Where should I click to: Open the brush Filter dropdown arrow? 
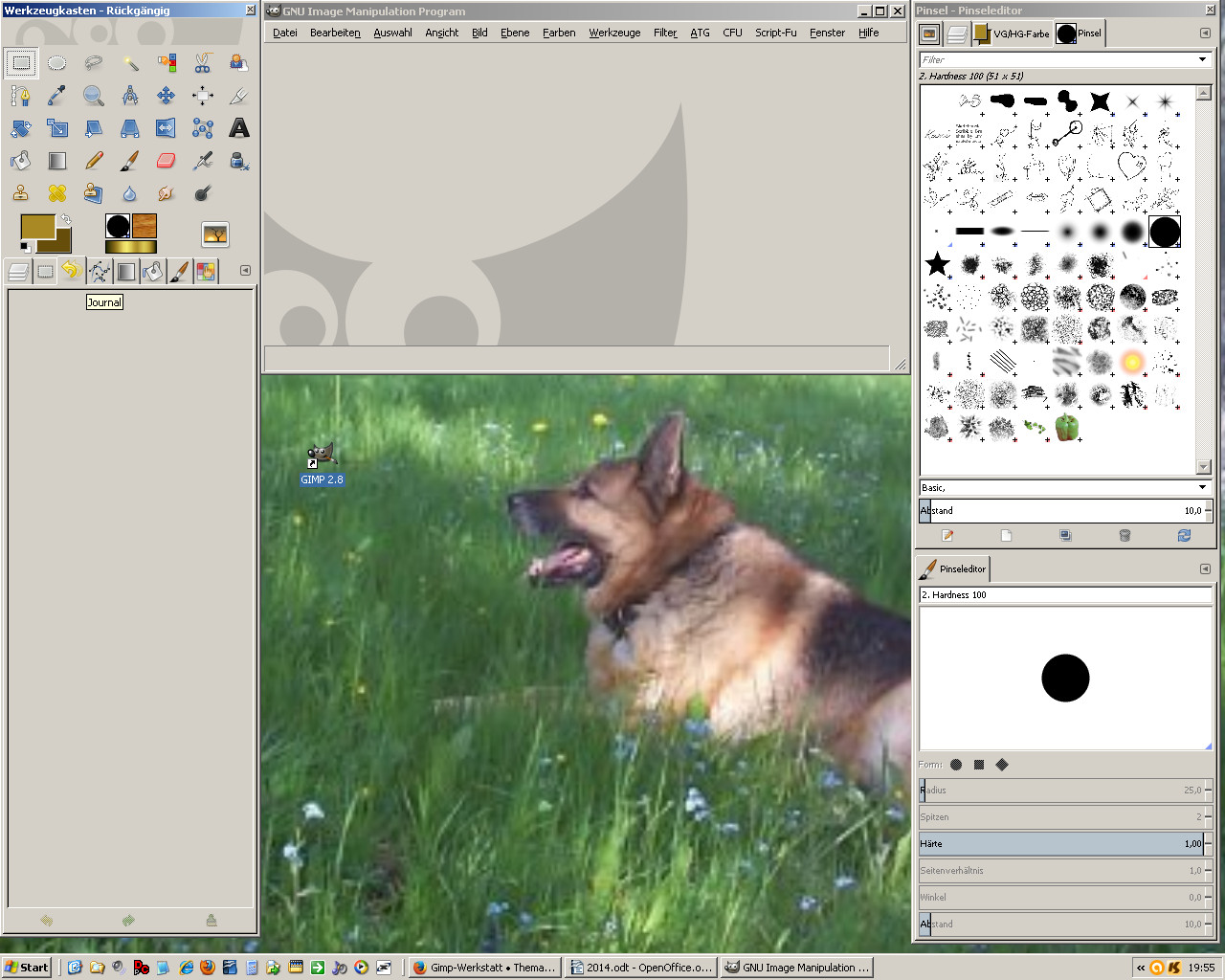pyautogui.click(x=1202, y=59)
